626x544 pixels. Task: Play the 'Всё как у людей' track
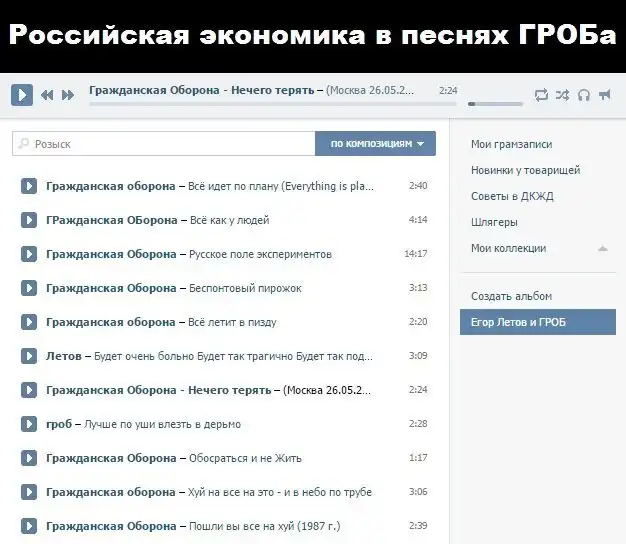[29, 220]
